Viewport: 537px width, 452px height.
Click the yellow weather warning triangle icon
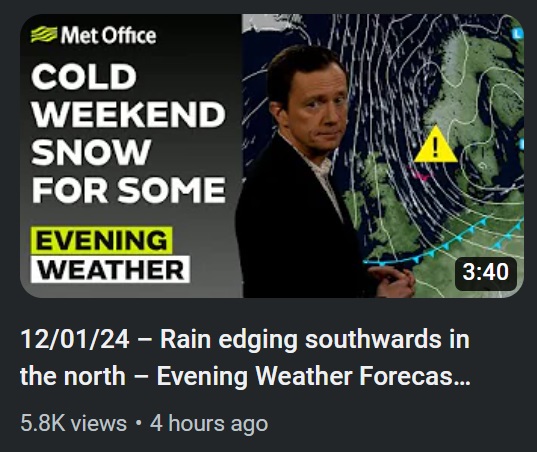tap(436, 145)
